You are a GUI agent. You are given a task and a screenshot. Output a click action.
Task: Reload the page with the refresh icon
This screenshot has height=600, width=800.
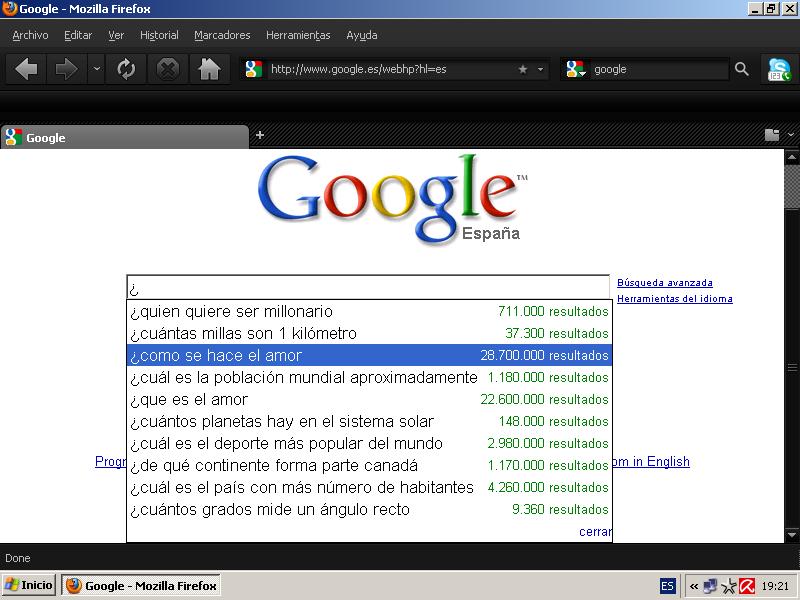coord(126,69)
